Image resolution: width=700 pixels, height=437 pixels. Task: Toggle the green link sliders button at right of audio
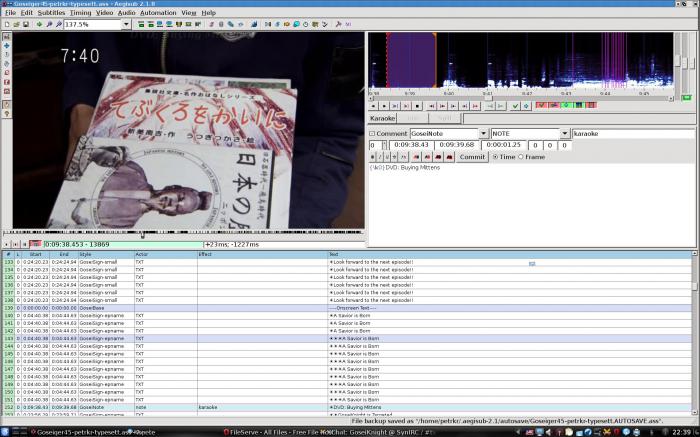coord(686,97)
